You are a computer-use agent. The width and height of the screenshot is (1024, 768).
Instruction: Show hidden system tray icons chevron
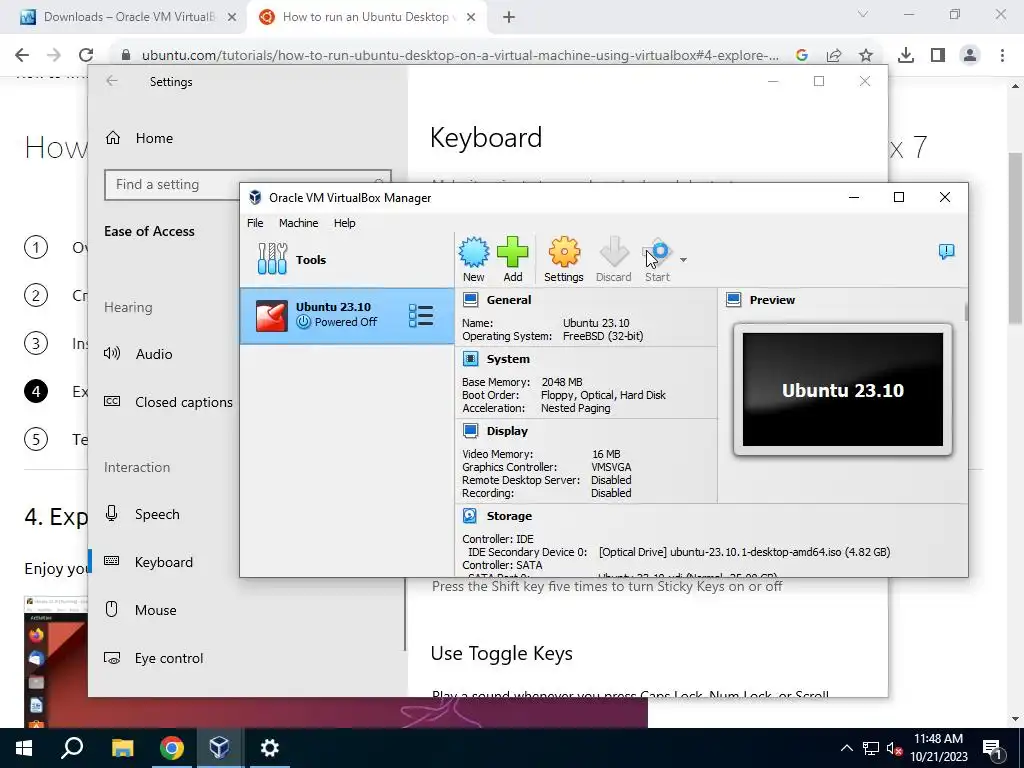(846, 748)
